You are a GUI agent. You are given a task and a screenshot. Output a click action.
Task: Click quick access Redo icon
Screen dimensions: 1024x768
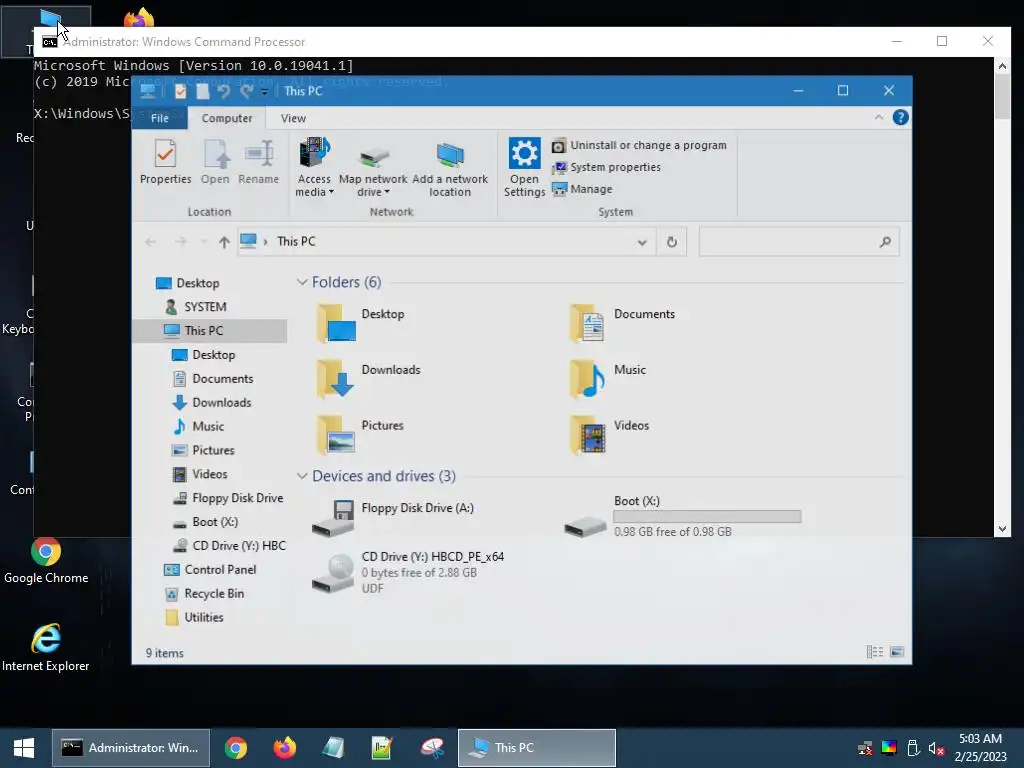(x=246, y=91)
